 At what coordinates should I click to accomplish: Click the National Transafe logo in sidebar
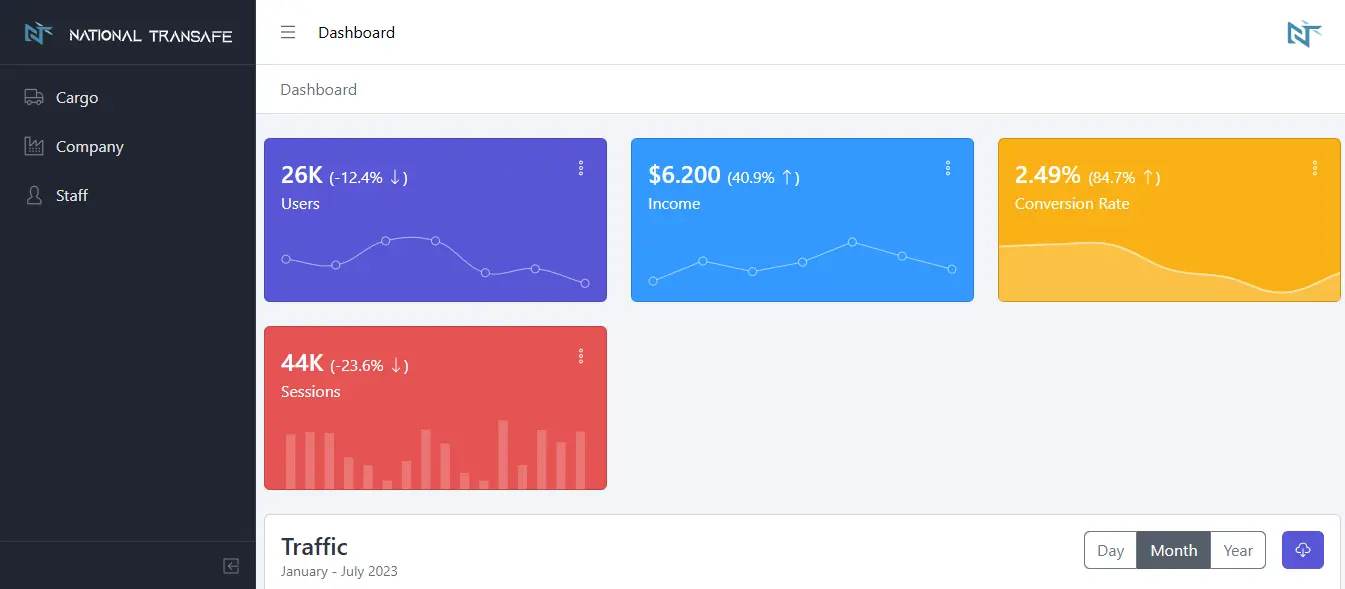127,35
